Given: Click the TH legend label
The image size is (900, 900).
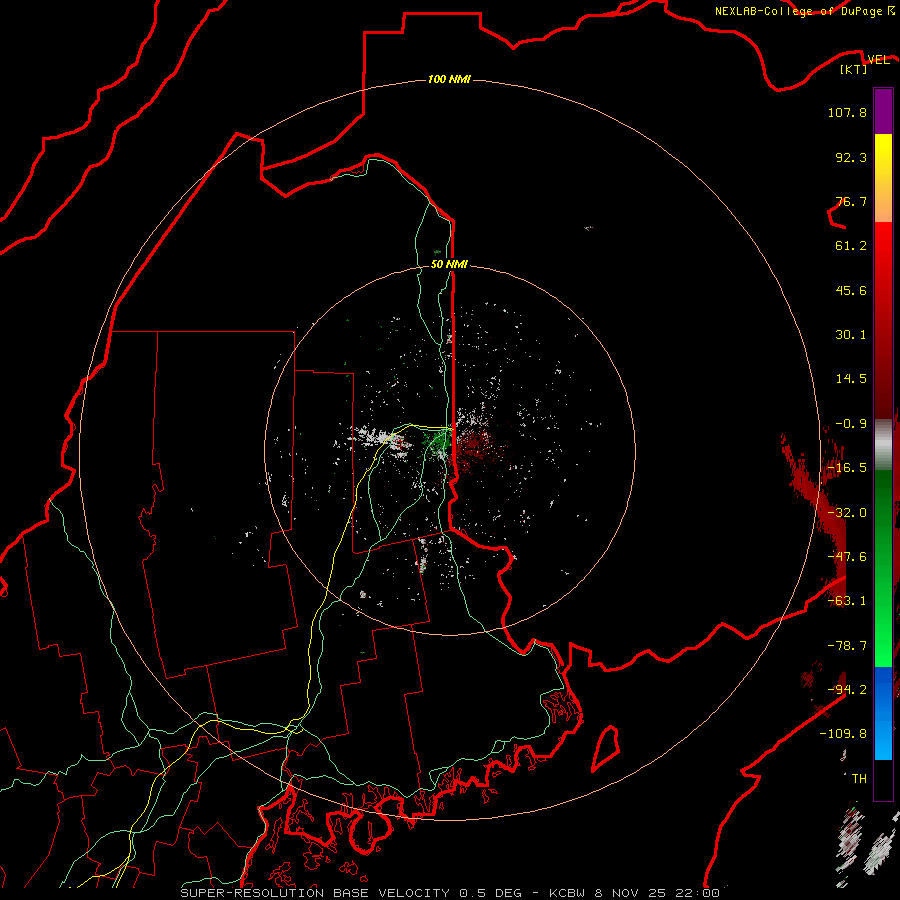Looking at the screenshot, I should point(859,779).
